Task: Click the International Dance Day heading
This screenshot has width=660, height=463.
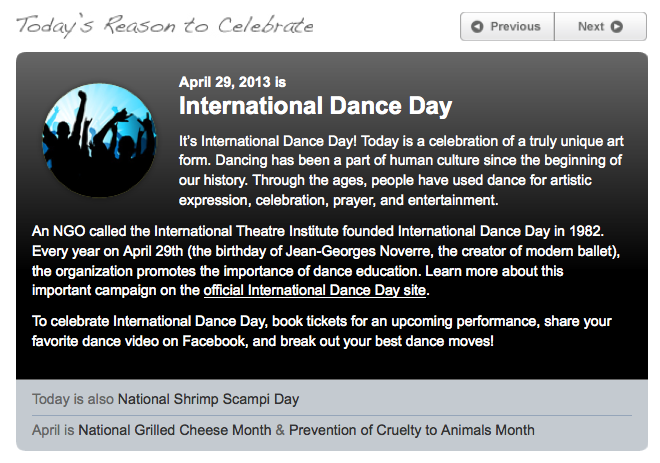Action: (315, 105)
